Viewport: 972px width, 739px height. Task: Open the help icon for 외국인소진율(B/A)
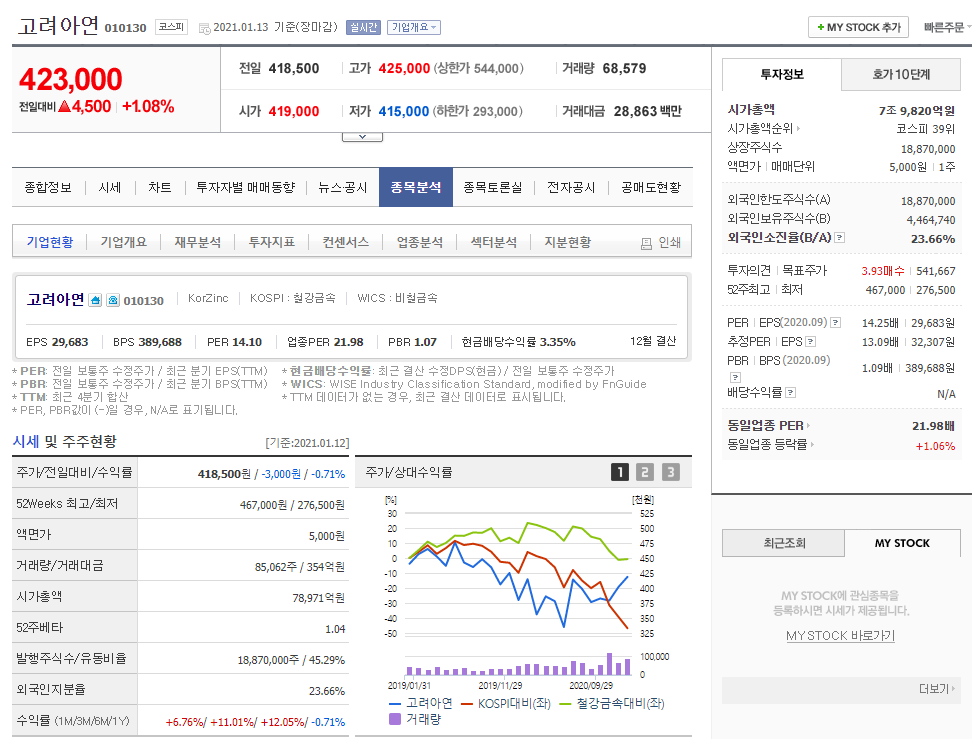839,237
